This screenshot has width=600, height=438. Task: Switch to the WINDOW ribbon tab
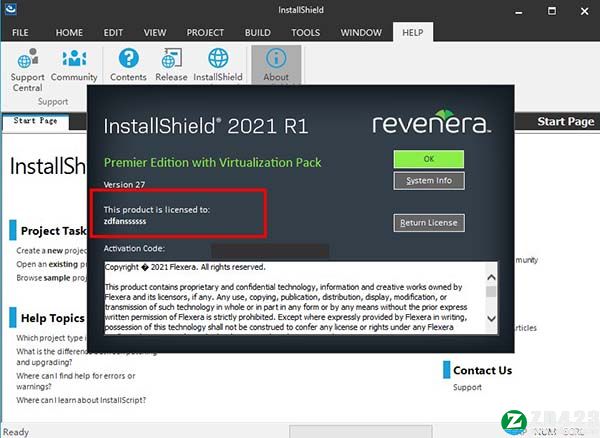[361, 33]
